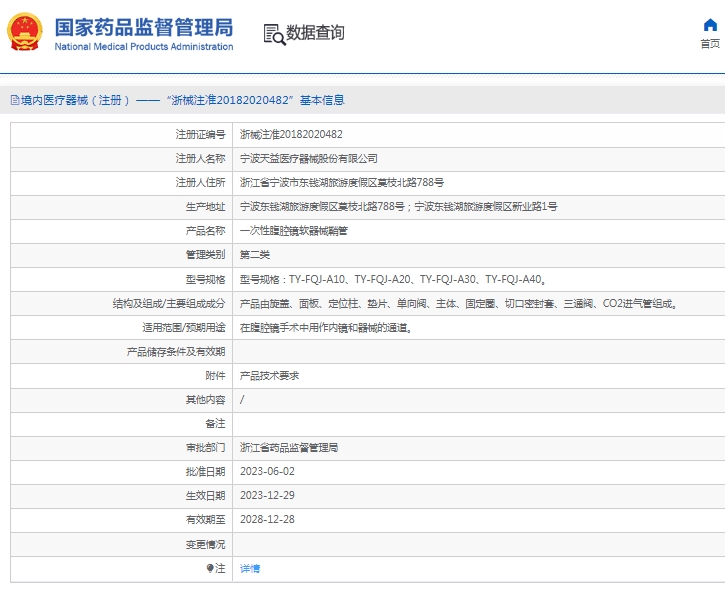725x590 pixels.
Task: Click approval department 浙江省药品监督管理局
Action: [289, 448]
